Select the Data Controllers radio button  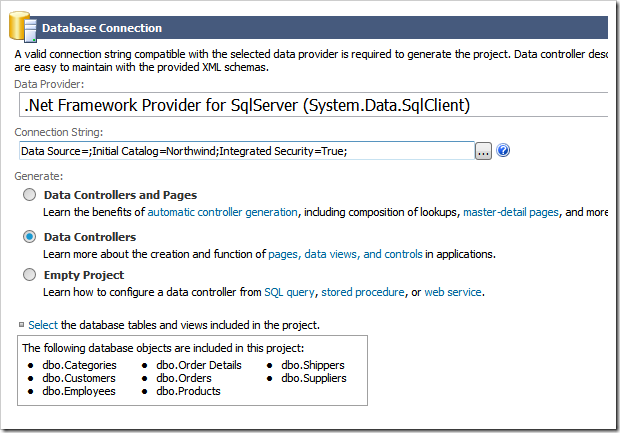click(x=29, y=237)
